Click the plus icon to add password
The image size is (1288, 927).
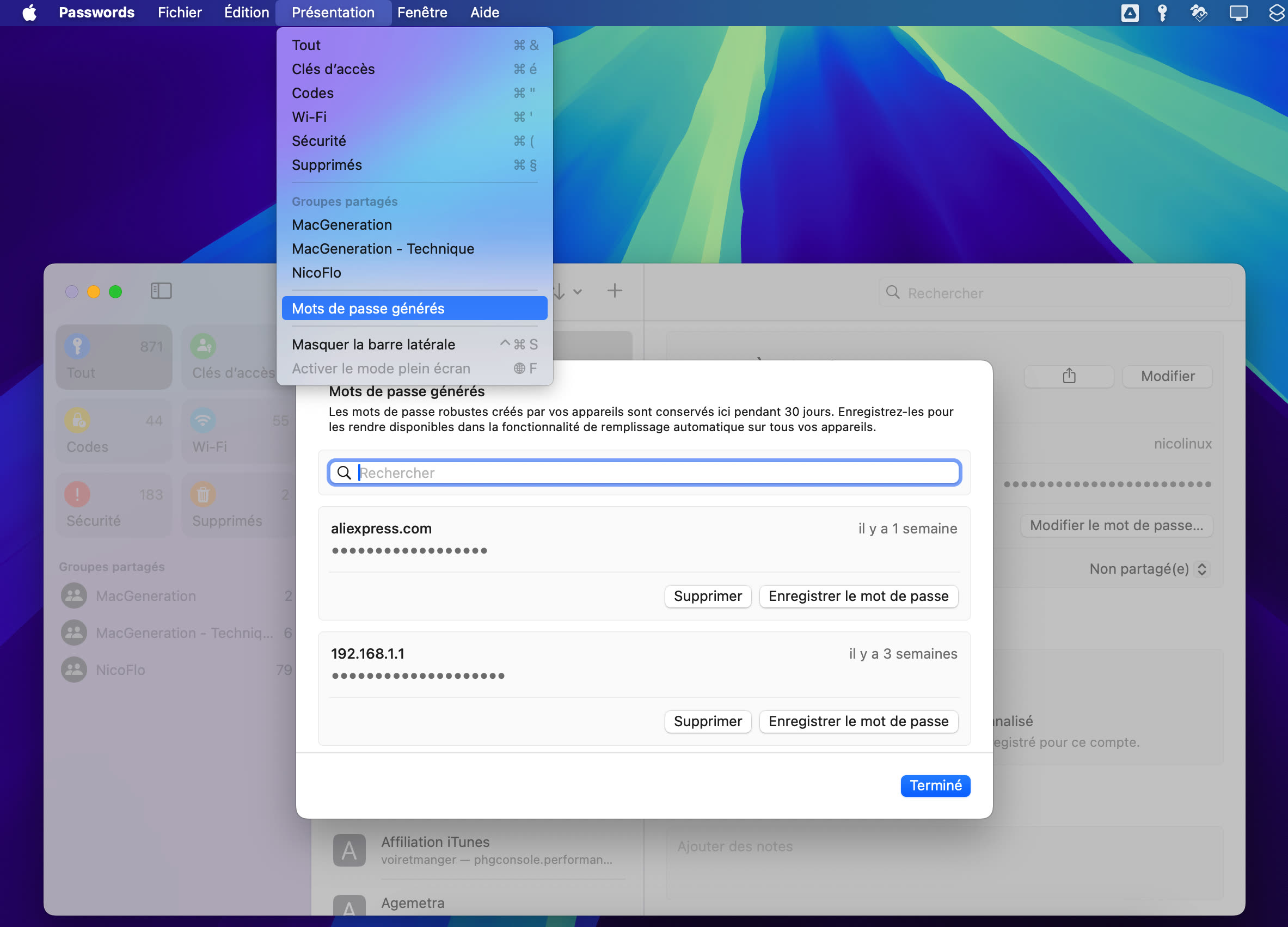tap(615, 291)
